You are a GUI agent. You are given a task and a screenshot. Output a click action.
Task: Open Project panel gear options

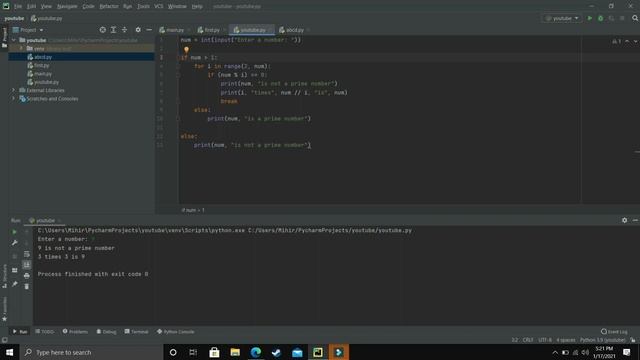(x=138, y=30)
